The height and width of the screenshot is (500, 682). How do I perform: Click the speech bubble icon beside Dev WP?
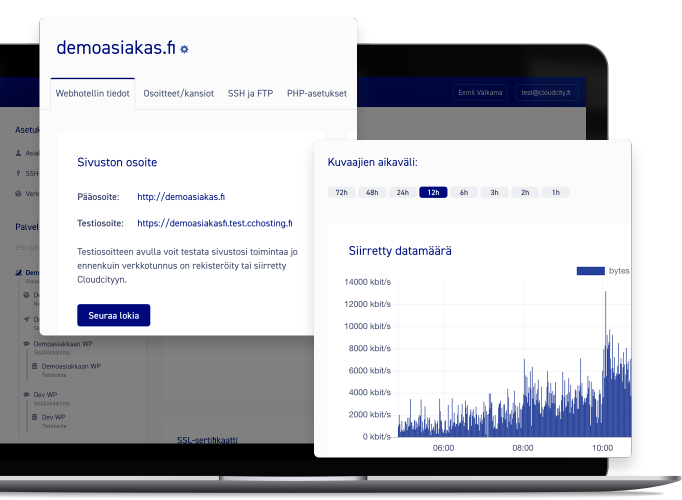pos(25,395)
